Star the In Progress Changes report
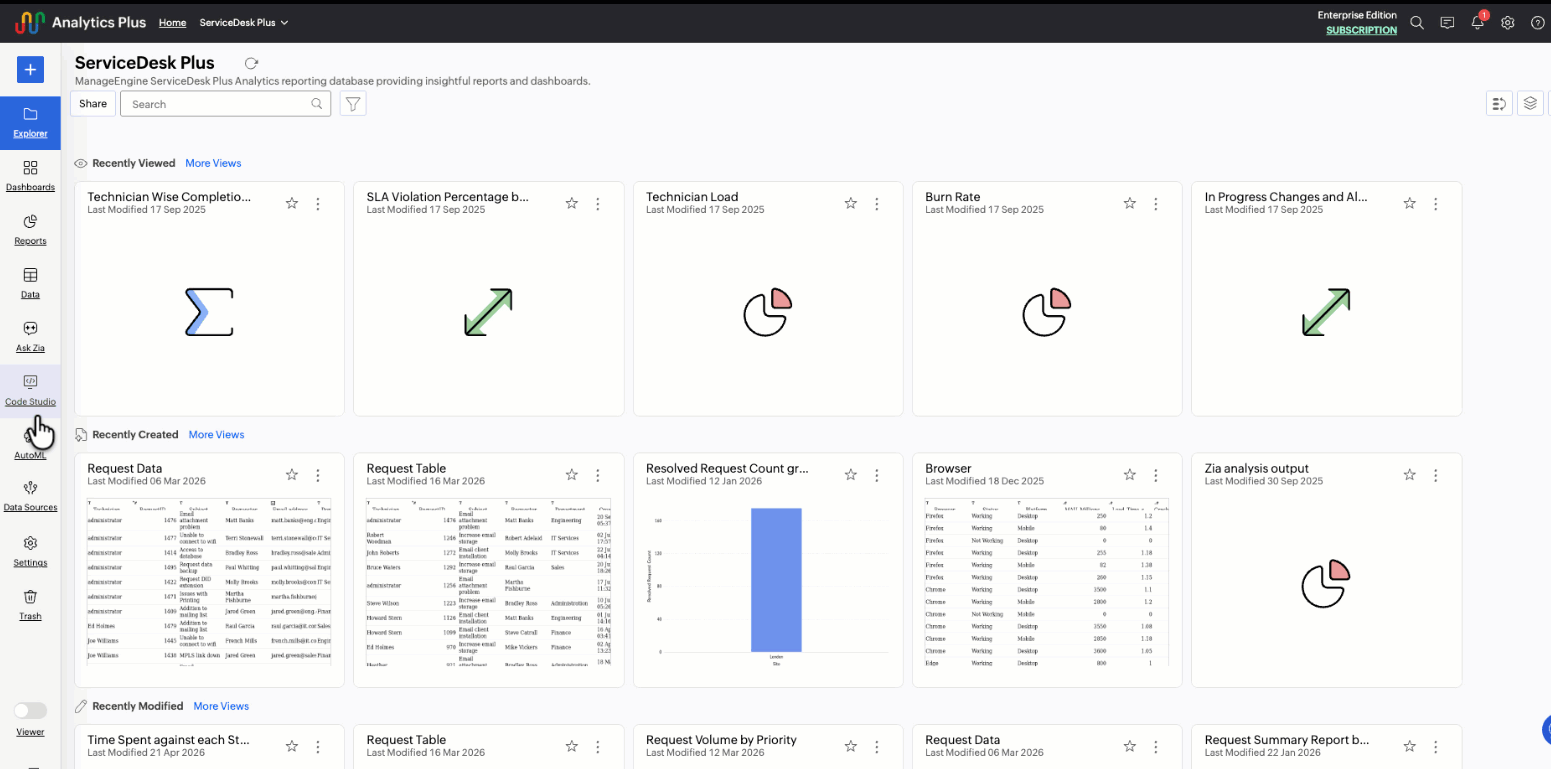The width and height of the screenshot is (1551, 769). tap(1410, 203)
